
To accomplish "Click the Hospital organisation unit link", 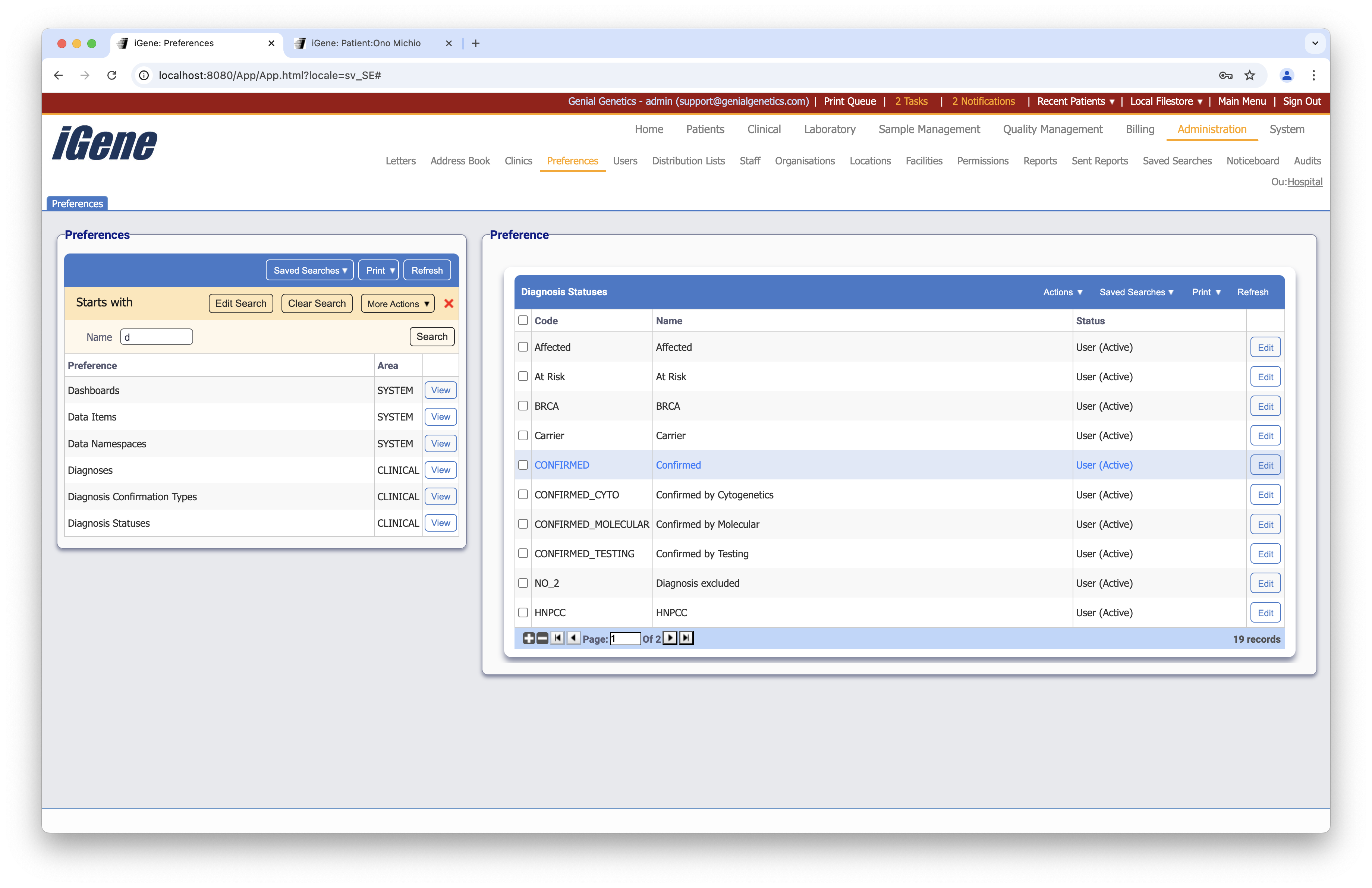I will click(x=1305, y=182).
